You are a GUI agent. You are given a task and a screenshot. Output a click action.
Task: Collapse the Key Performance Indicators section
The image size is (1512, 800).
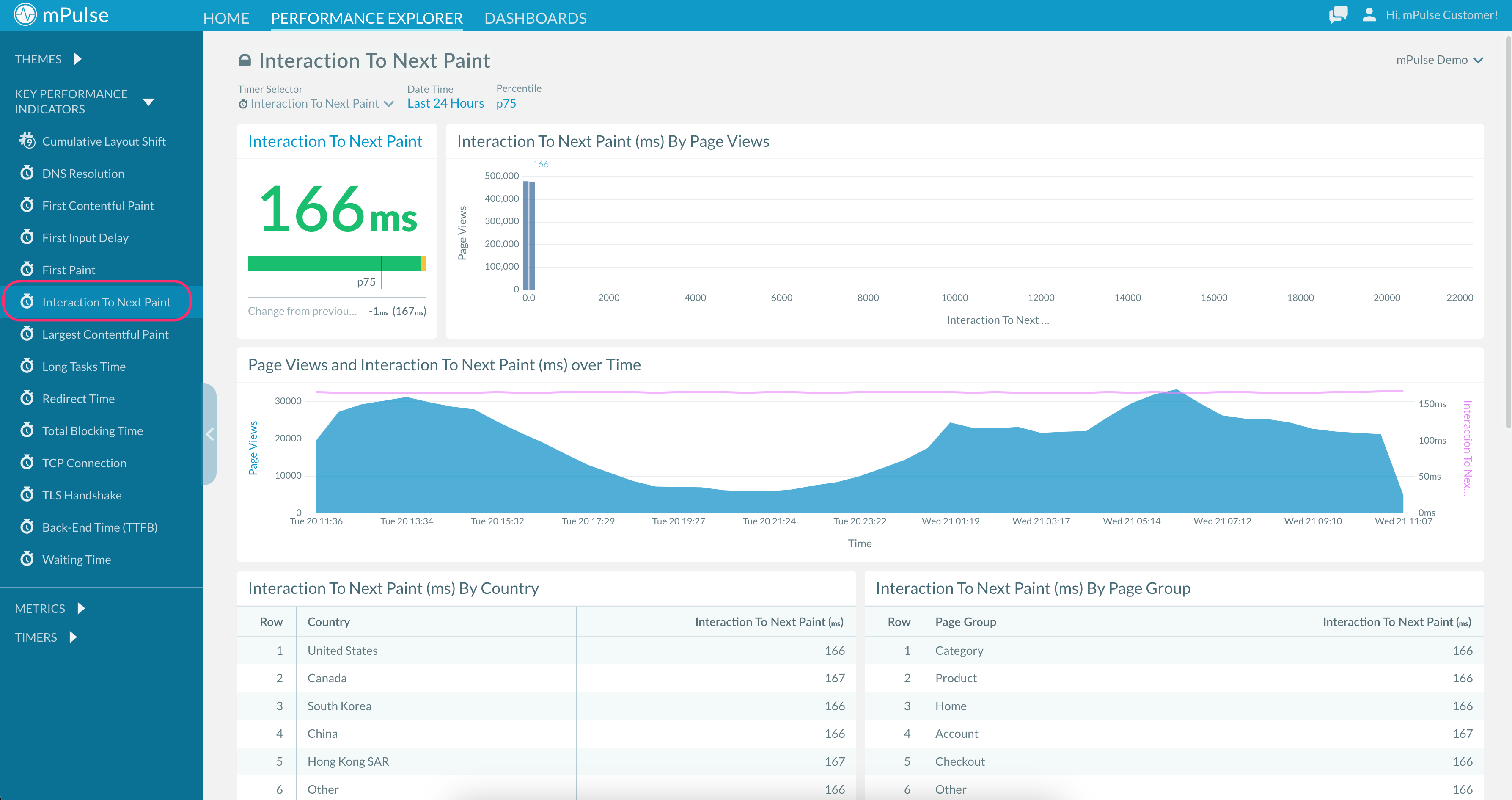click(x=149, y=101)
